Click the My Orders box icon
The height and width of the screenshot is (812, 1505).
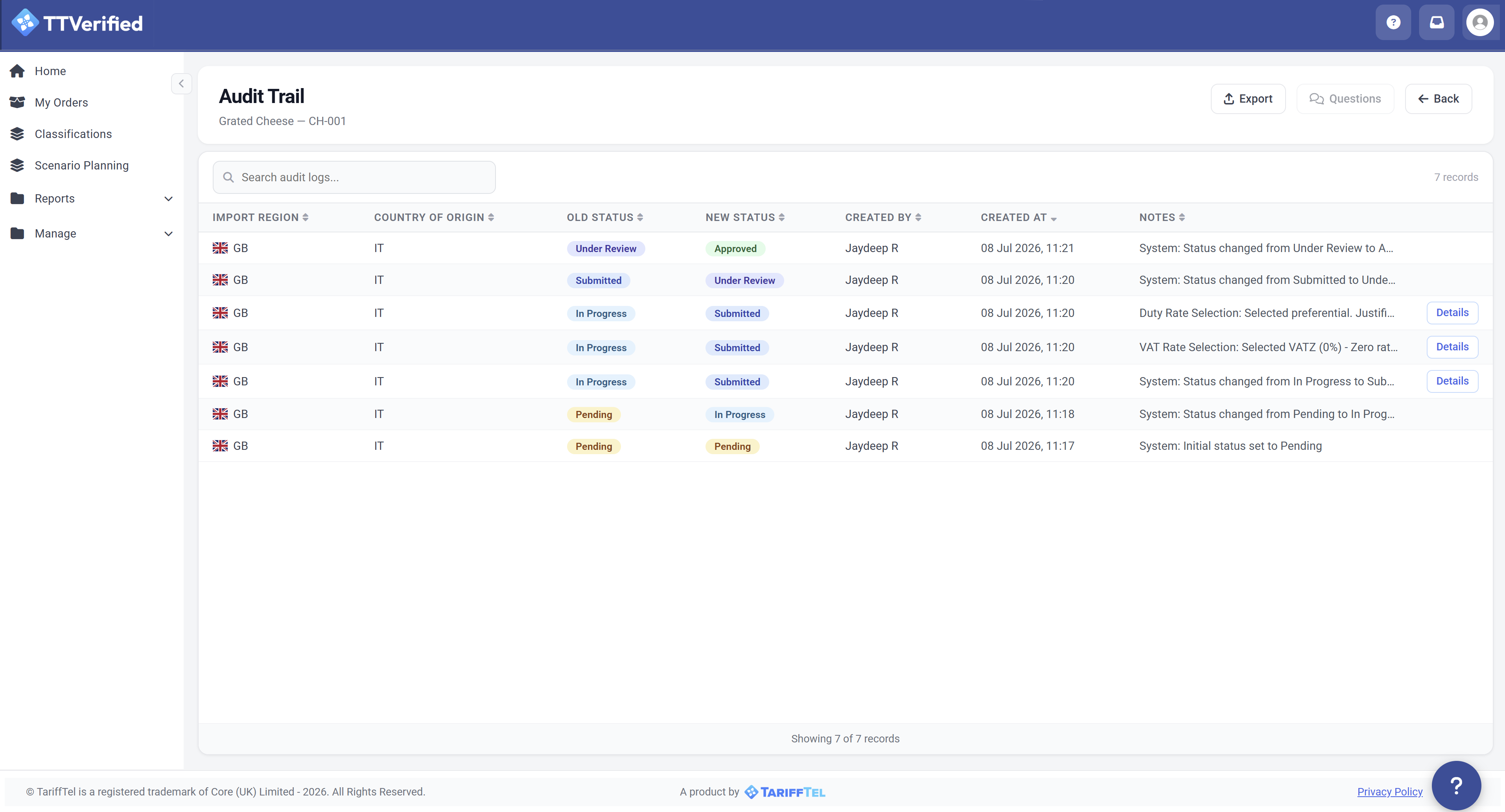click(18, 102)
